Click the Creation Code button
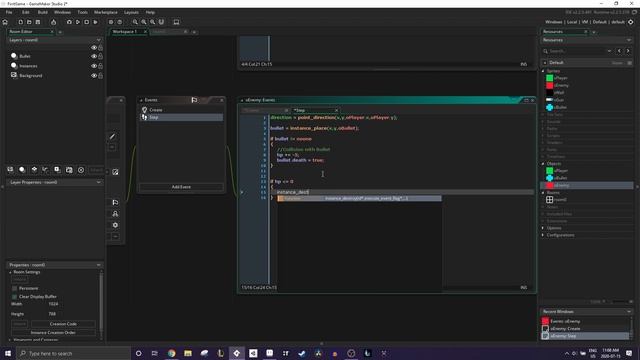640x360 pixels. 63,324
